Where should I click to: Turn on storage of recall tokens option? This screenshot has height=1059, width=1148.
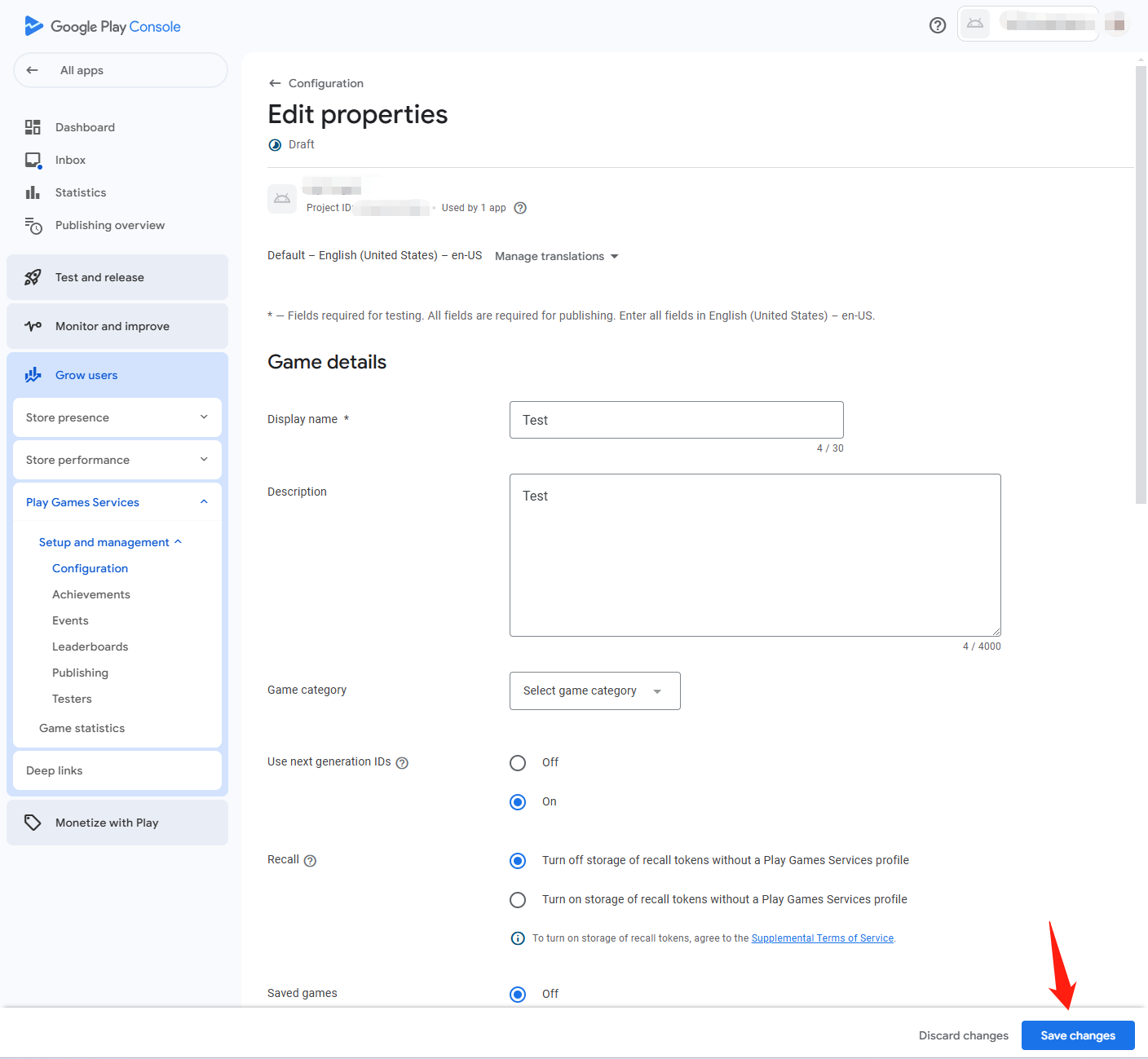518,900
